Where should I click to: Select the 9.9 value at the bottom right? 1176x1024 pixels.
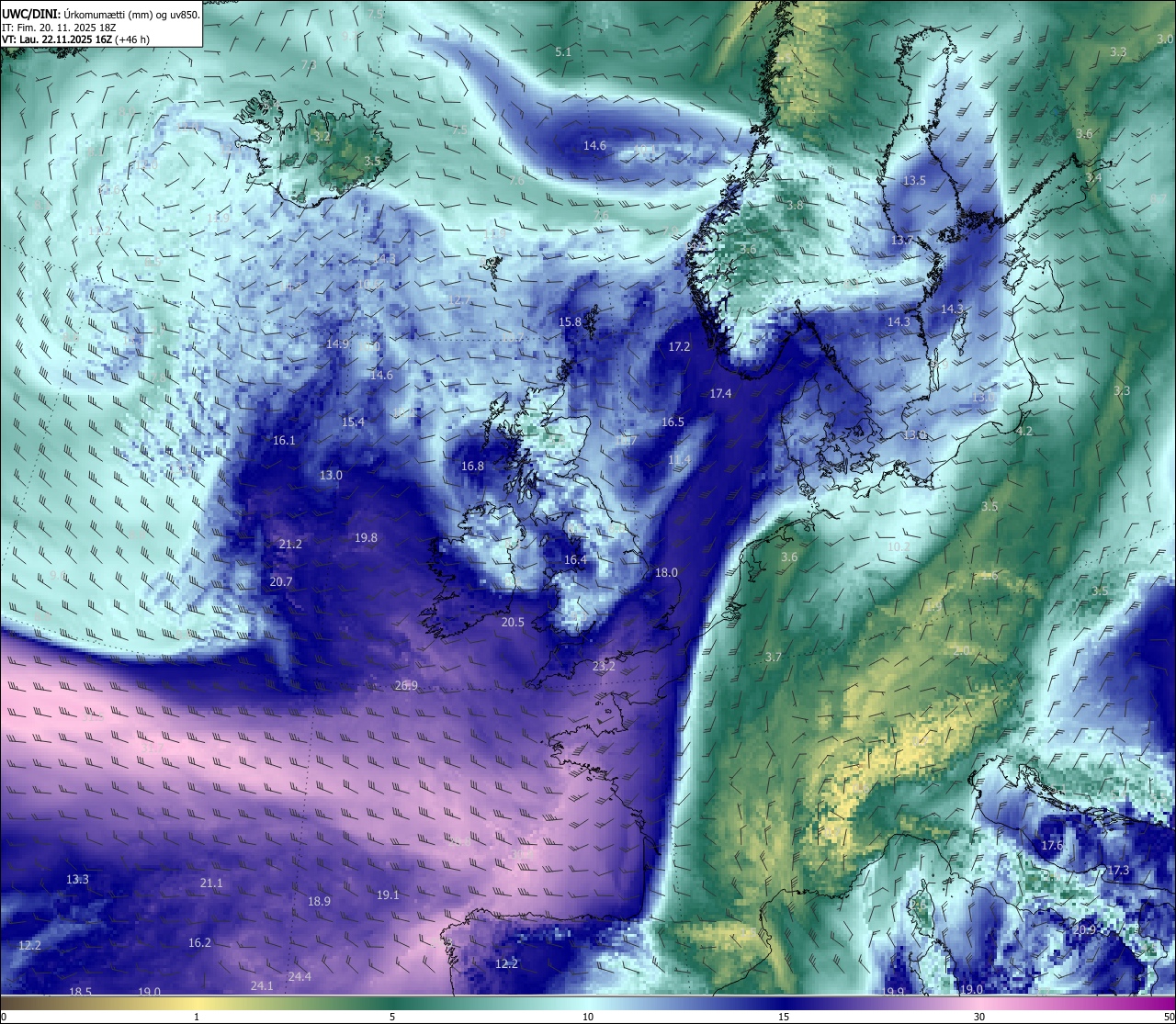coord(895,993)
